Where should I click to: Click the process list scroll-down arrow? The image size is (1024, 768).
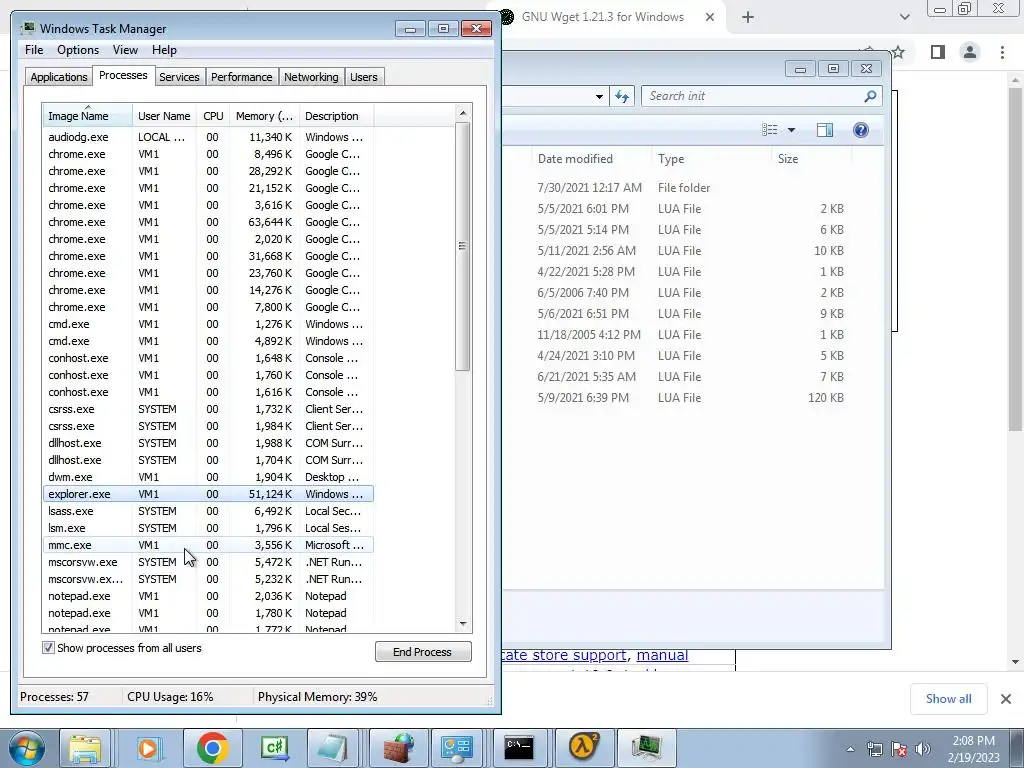(x=463, y=624)
